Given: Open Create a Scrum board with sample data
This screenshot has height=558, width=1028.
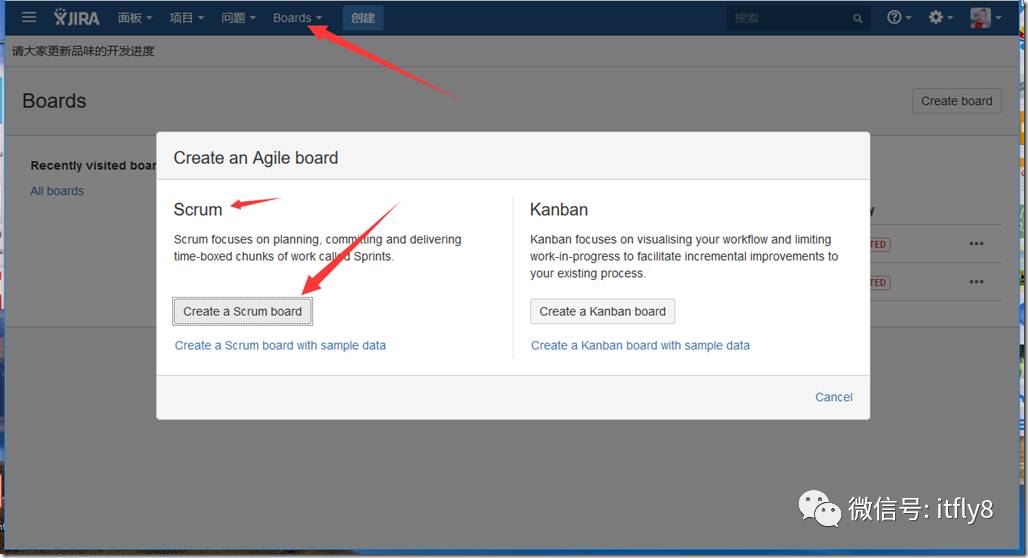Looking at the screenshot, I should (x=280, y=346).
